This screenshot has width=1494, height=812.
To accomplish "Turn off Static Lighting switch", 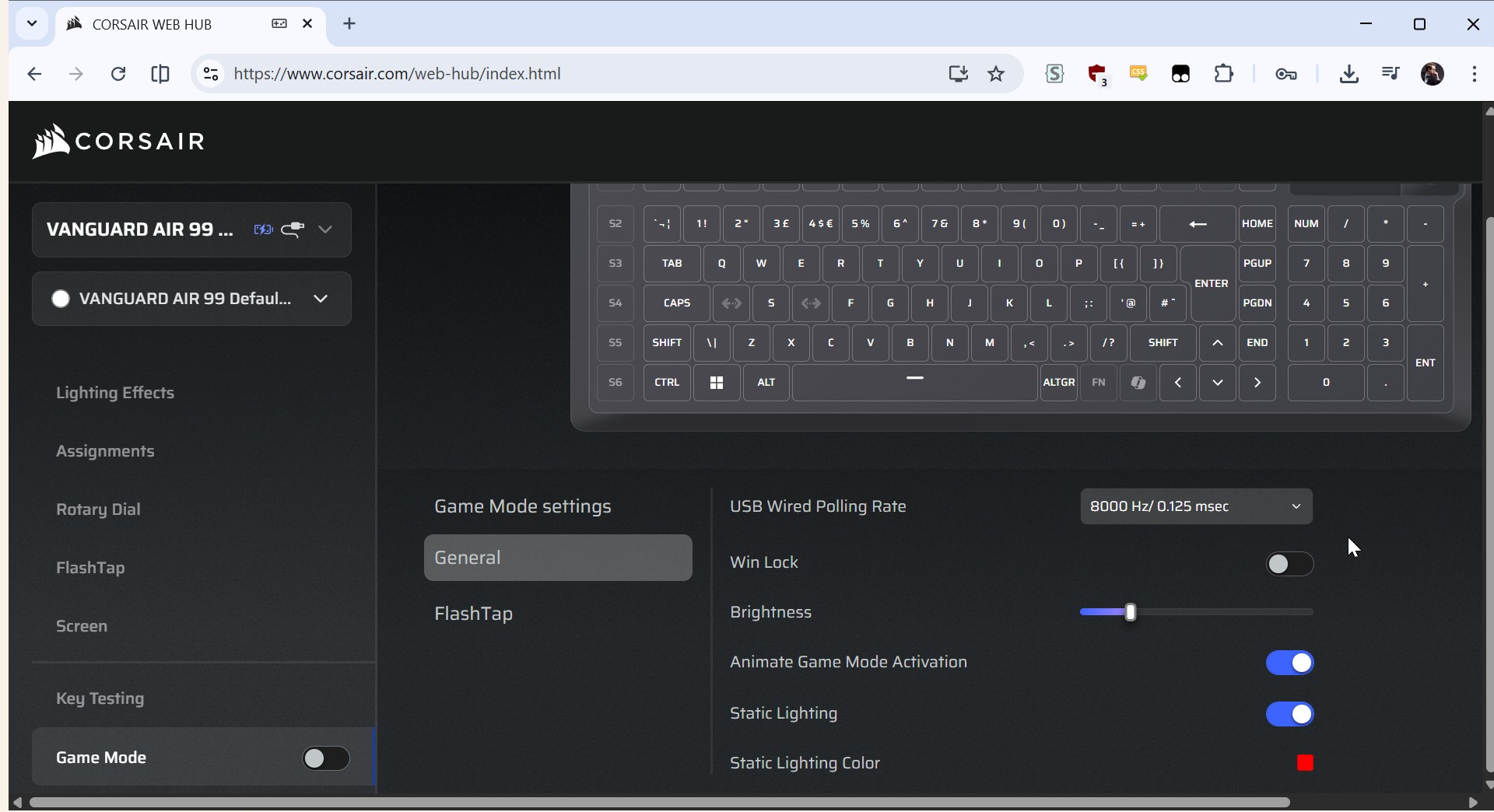I will pyautogui.click(x=1289, y=714).
